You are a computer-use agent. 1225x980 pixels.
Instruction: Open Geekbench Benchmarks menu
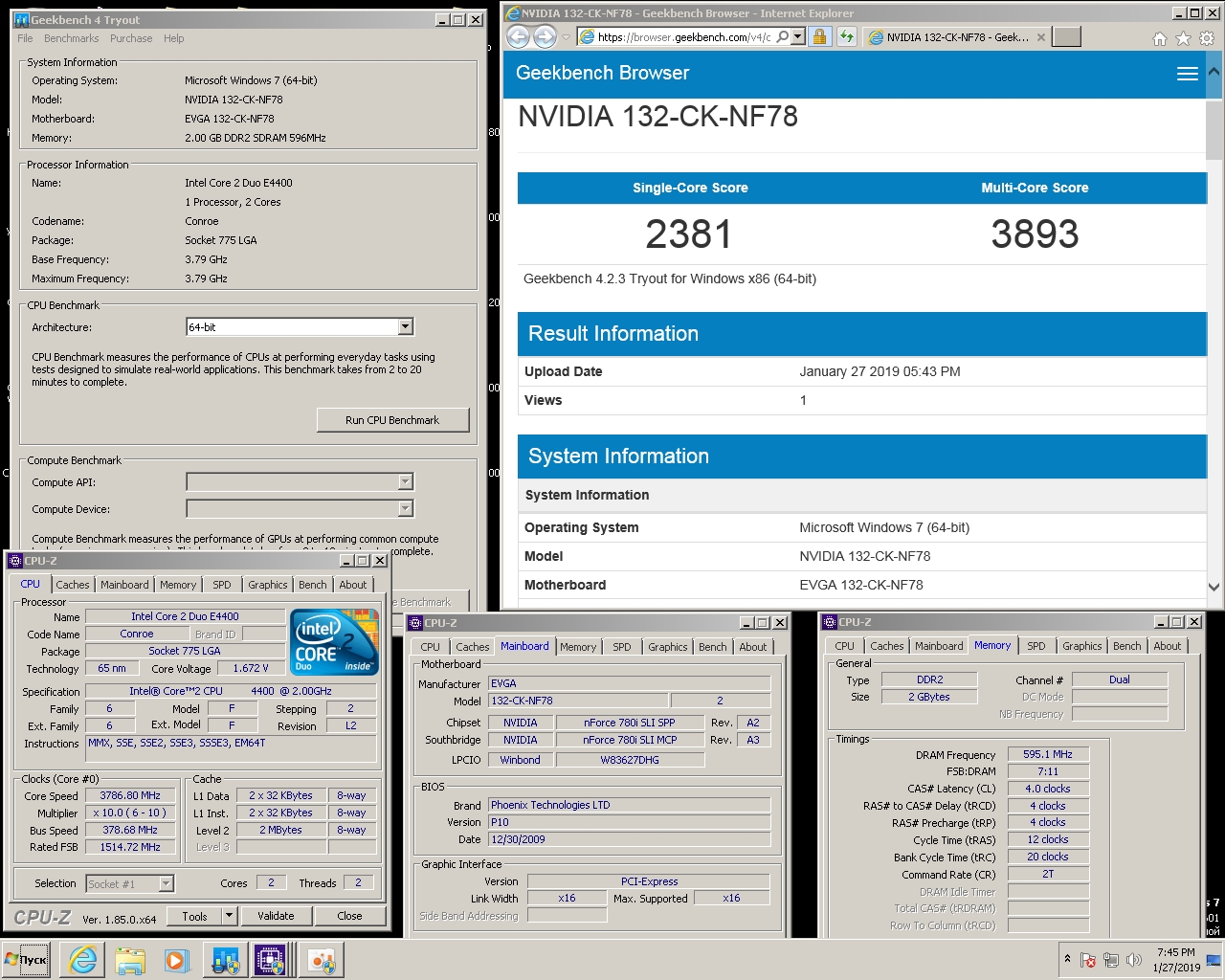71,38
